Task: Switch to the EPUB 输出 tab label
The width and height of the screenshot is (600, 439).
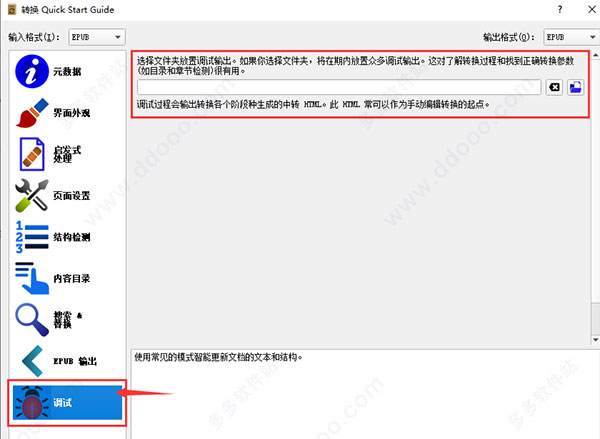Action: 75,361
